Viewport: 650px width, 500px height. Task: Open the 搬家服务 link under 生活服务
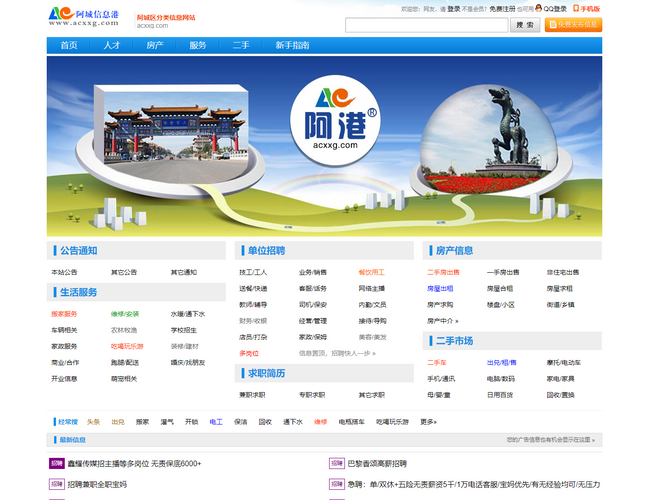click(x=64, y=314)
